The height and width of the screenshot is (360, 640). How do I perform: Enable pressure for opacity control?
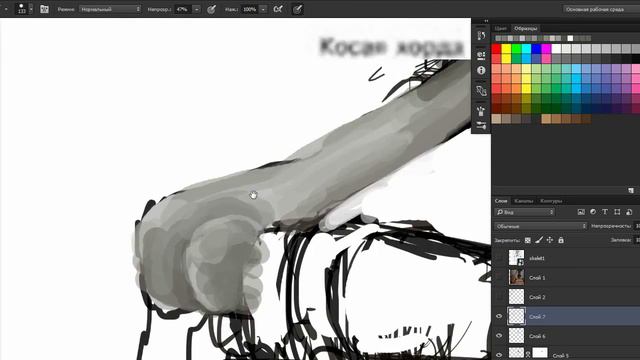click(211, 9)
